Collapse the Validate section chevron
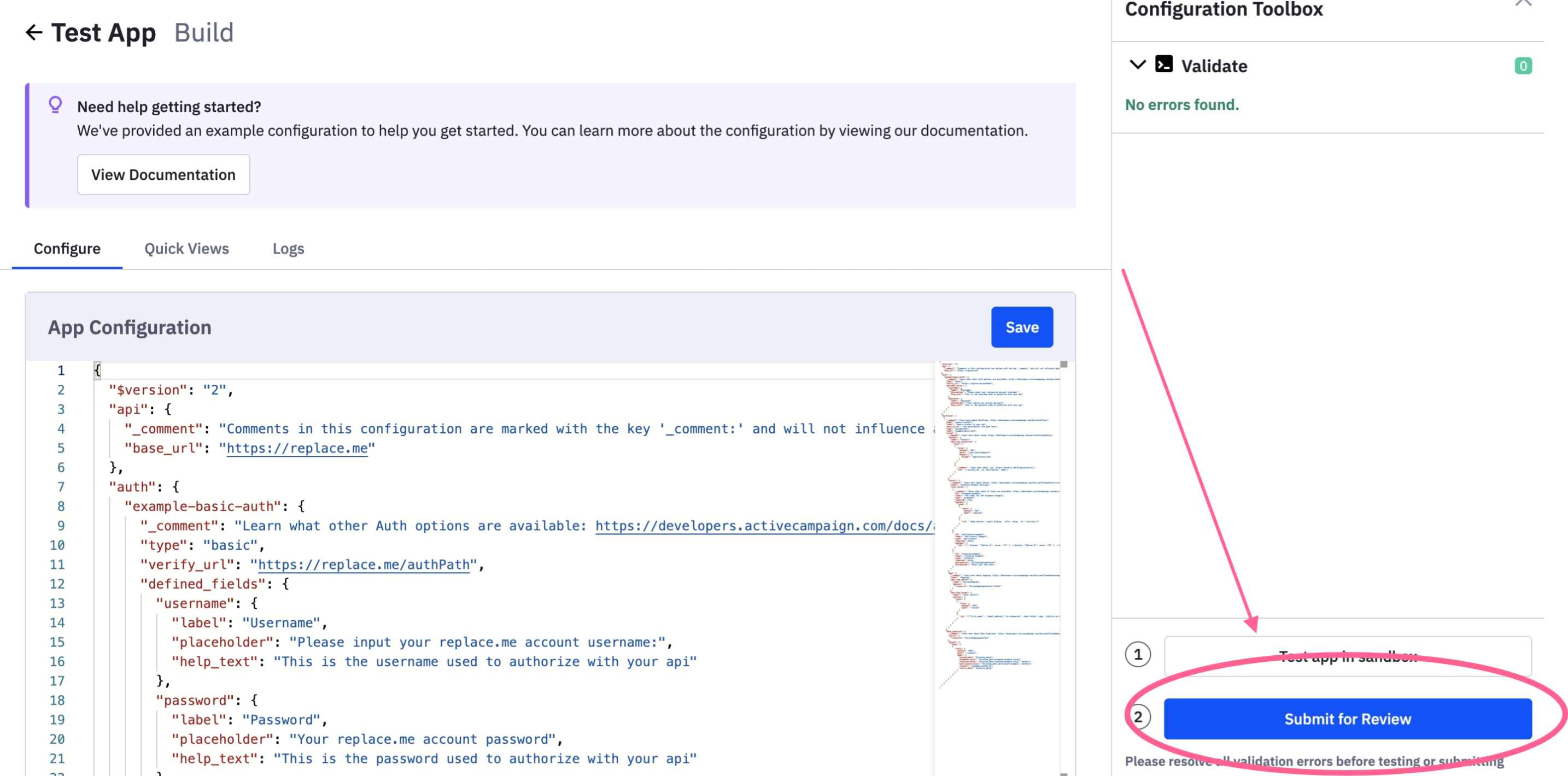1568x776 pixels. pos(1137,64)
